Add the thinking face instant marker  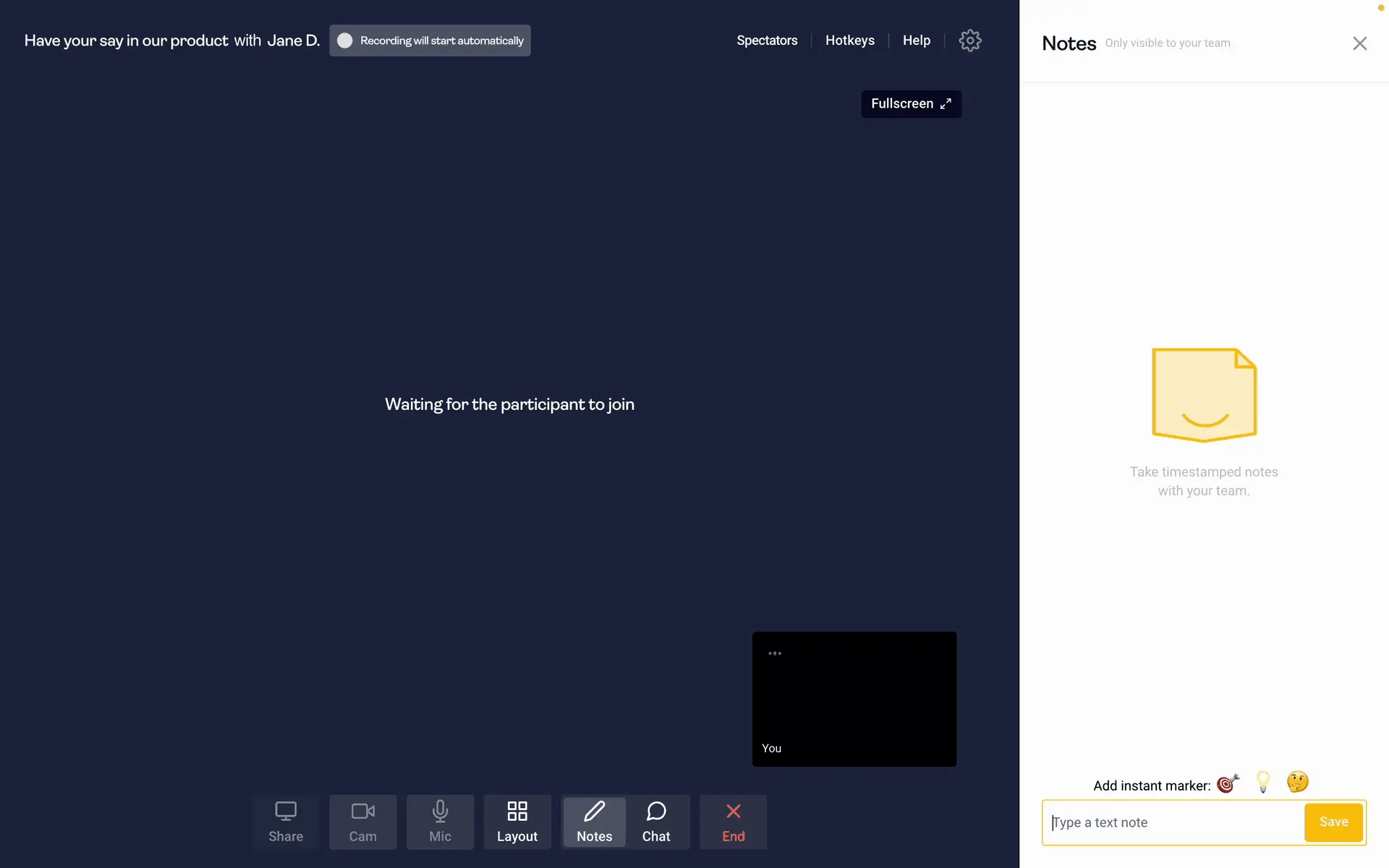pos(1297,782)
